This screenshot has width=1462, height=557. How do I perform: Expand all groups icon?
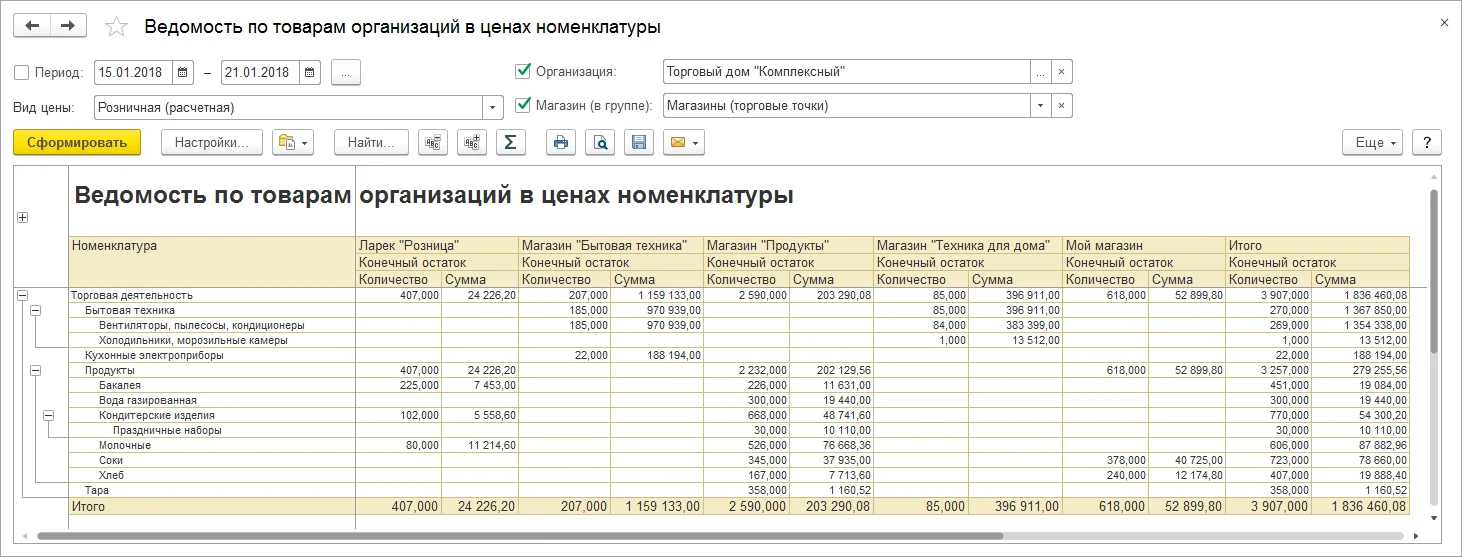472,143
